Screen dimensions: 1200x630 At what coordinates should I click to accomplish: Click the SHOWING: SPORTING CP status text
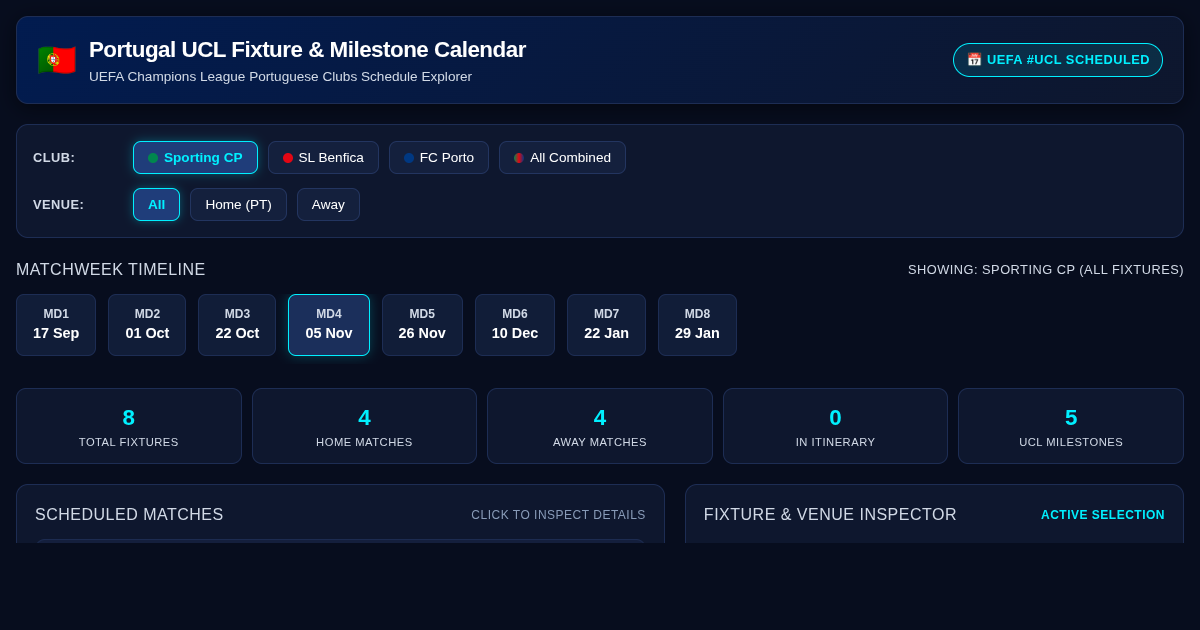coord(1046,270)
